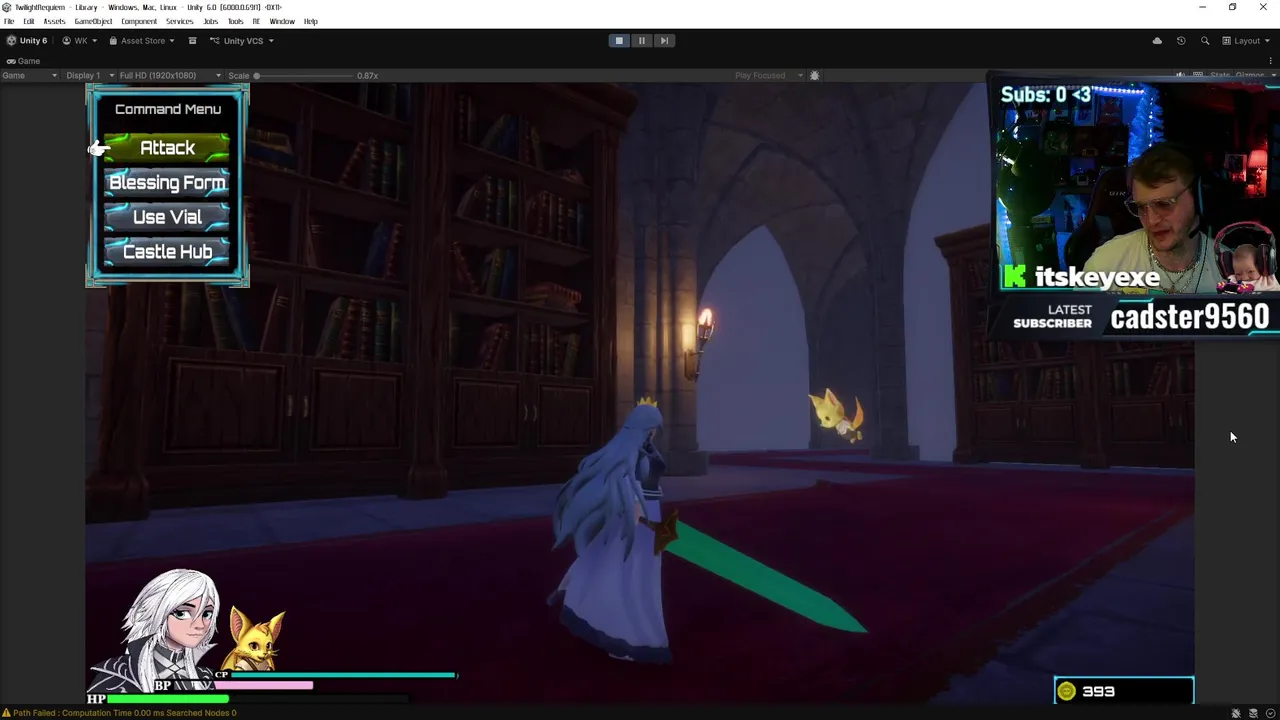Screen dimensions: 1280x720
Task: Open the Asset Store dropdown
Action: point(142,41)
